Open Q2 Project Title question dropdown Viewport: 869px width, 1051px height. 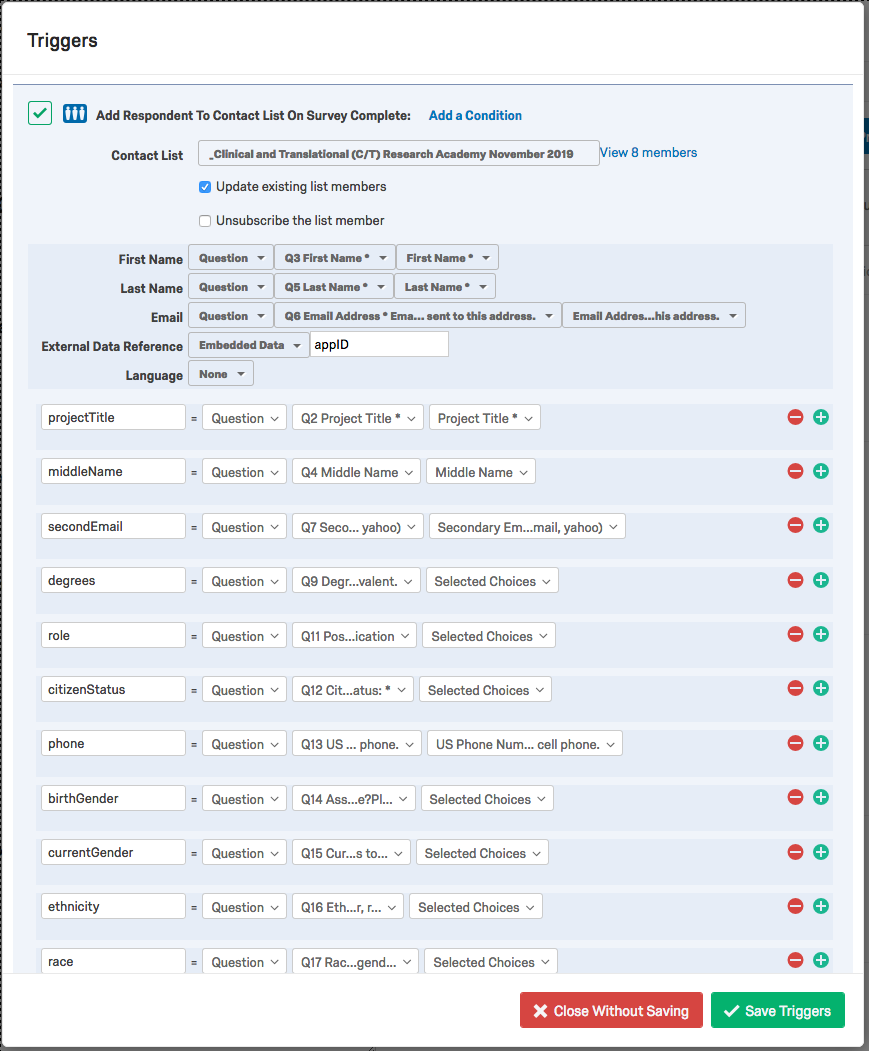(x=358, y=418)
